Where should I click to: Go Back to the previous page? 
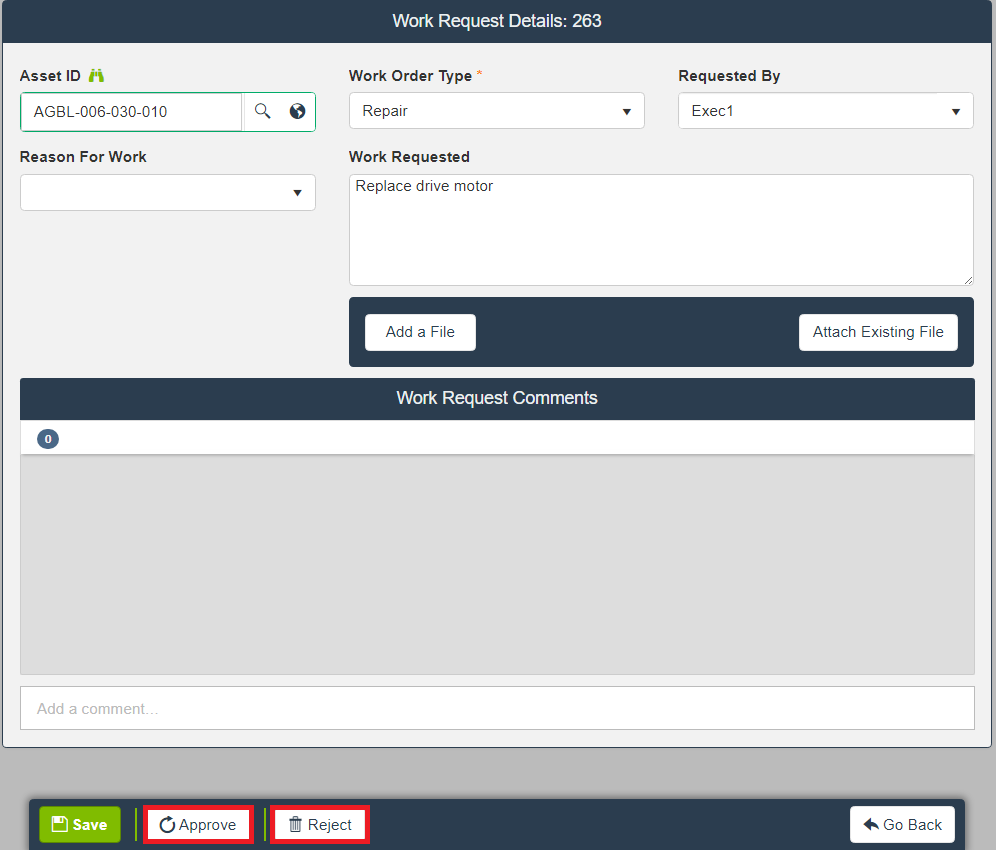point(902,825)
